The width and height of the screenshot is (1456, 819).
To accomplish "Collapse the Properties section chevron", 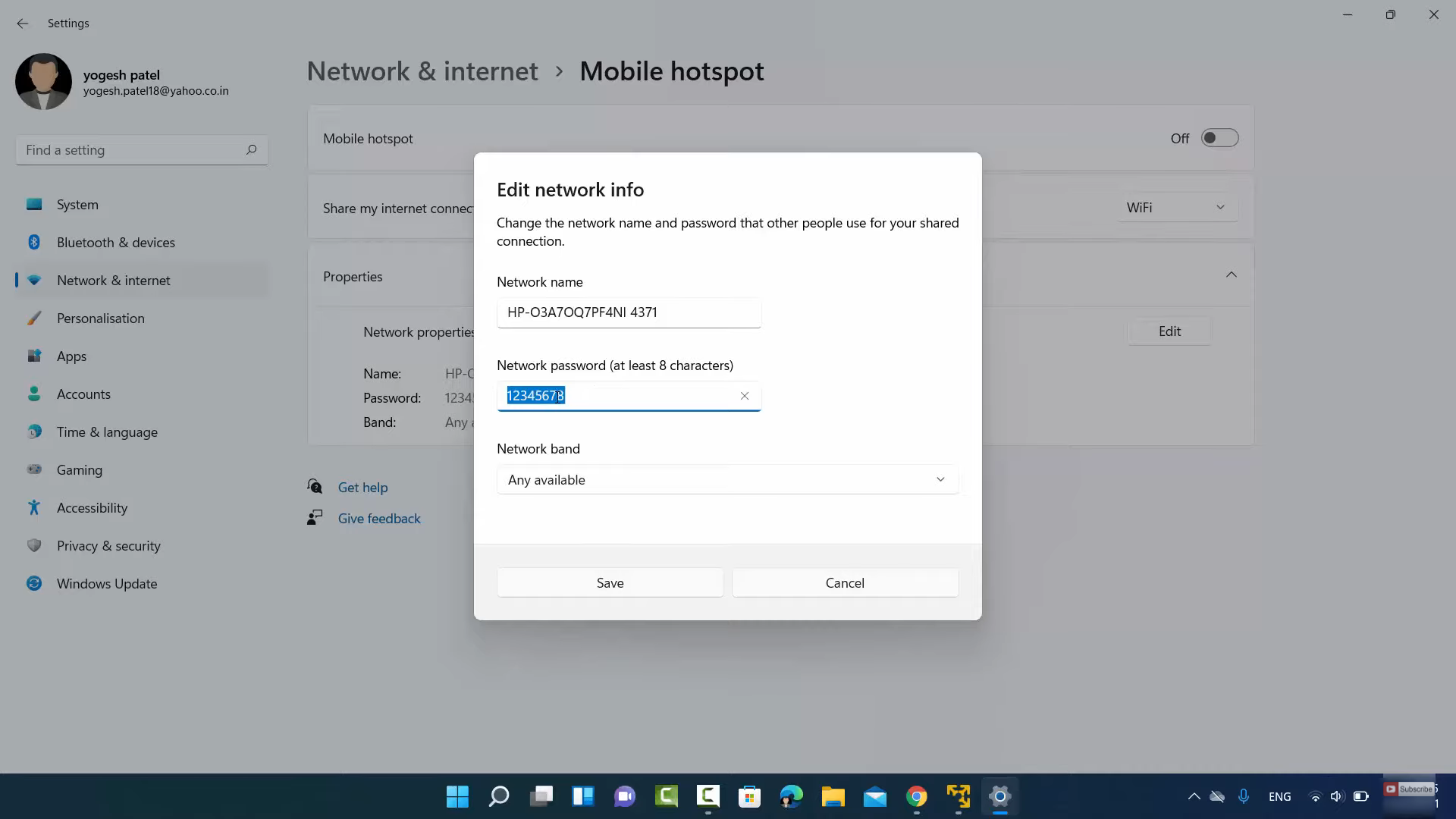I will [1231, 275].
